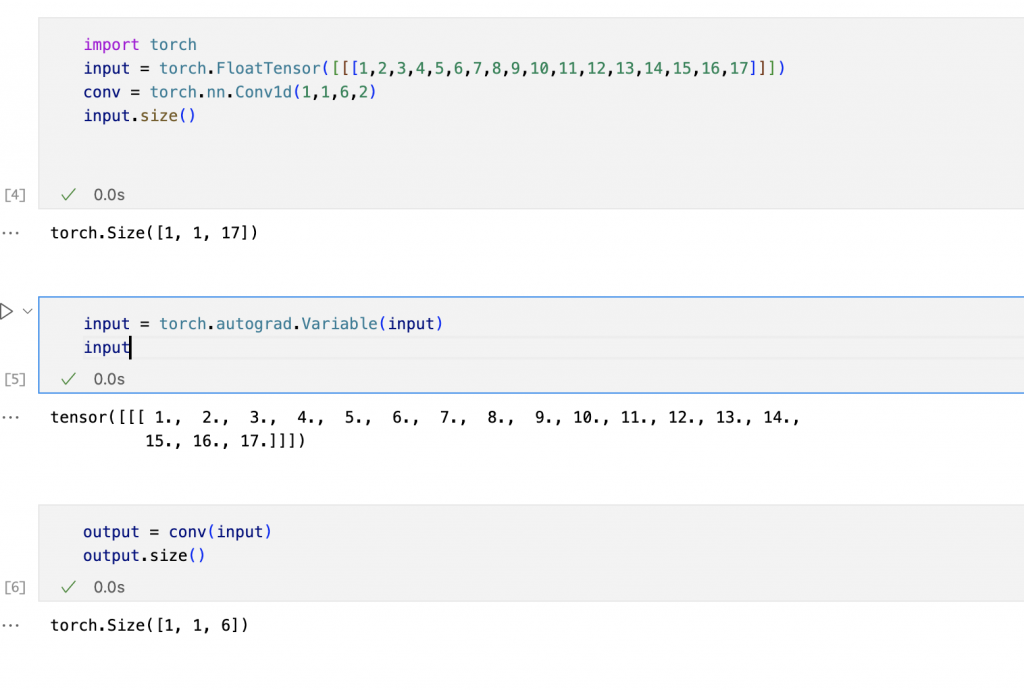Click success checkmark of cell 4
Screen dimensions: 1024x690
click(69, 195)
